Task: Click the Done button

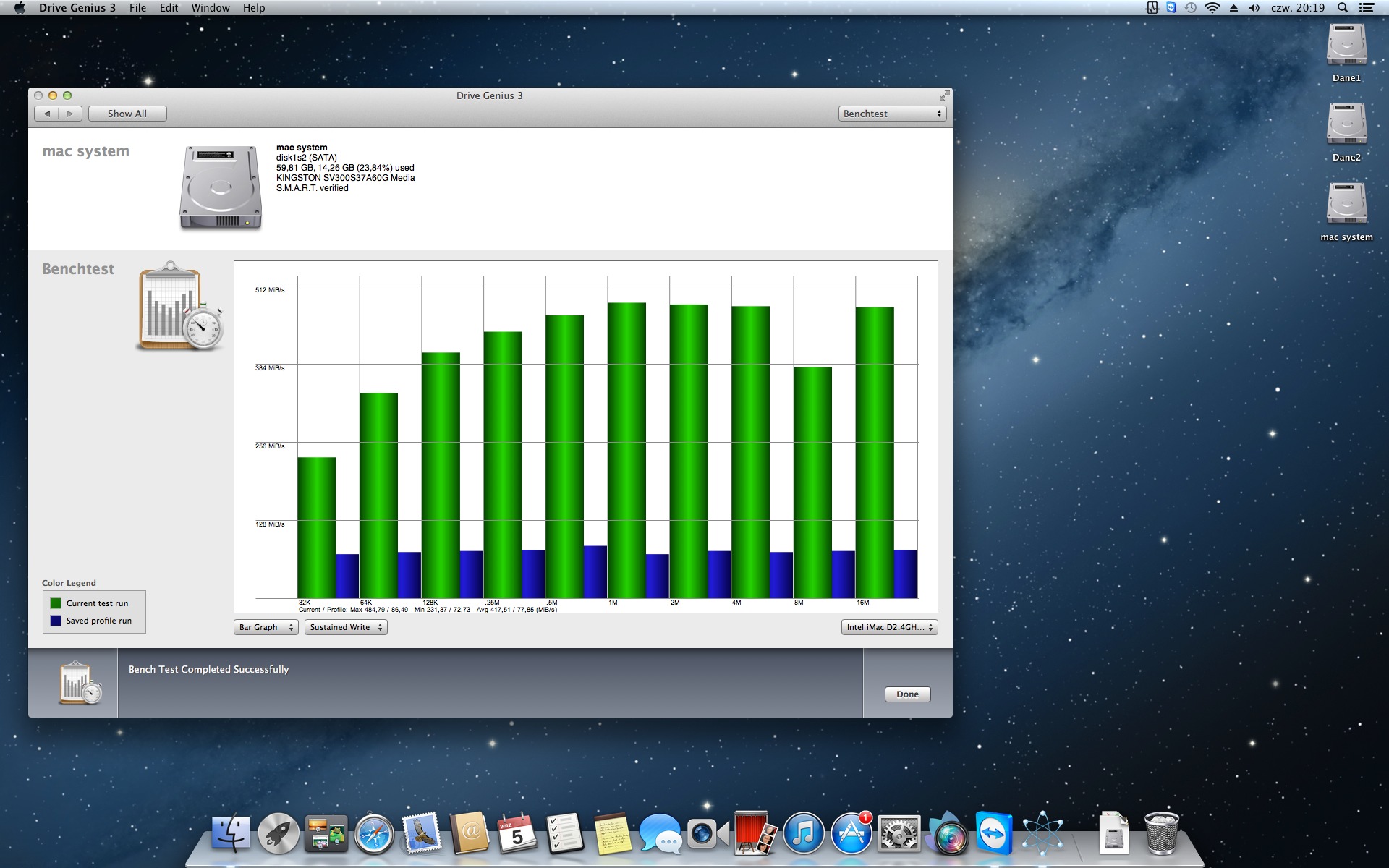Action: 907,694
